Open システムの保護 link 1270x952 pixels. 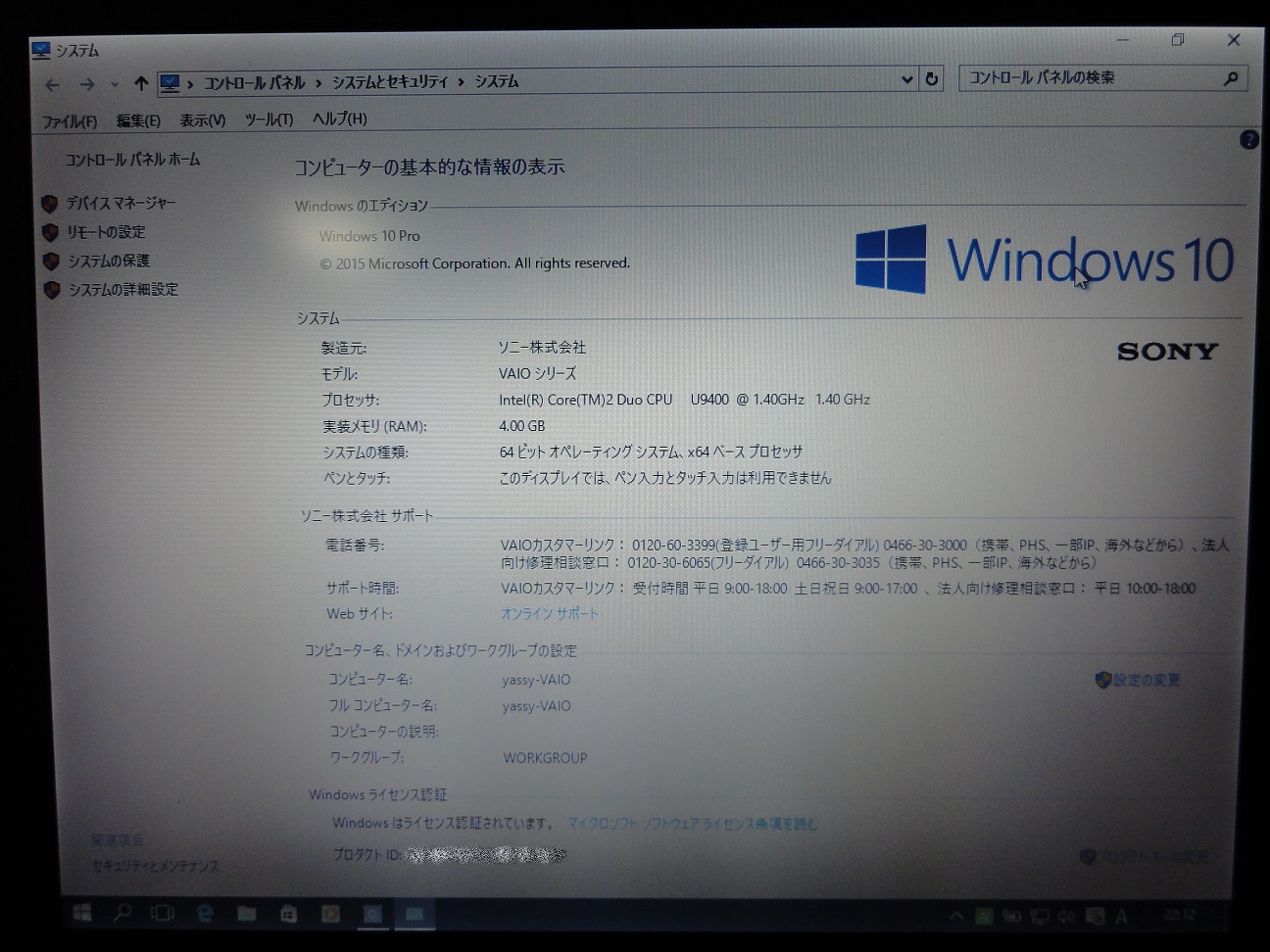pos(109,261)
